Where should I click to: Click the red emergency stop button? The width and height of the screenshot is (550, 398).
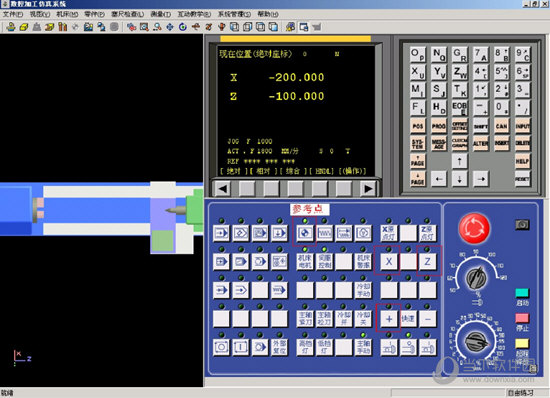(x=474, y=228)
